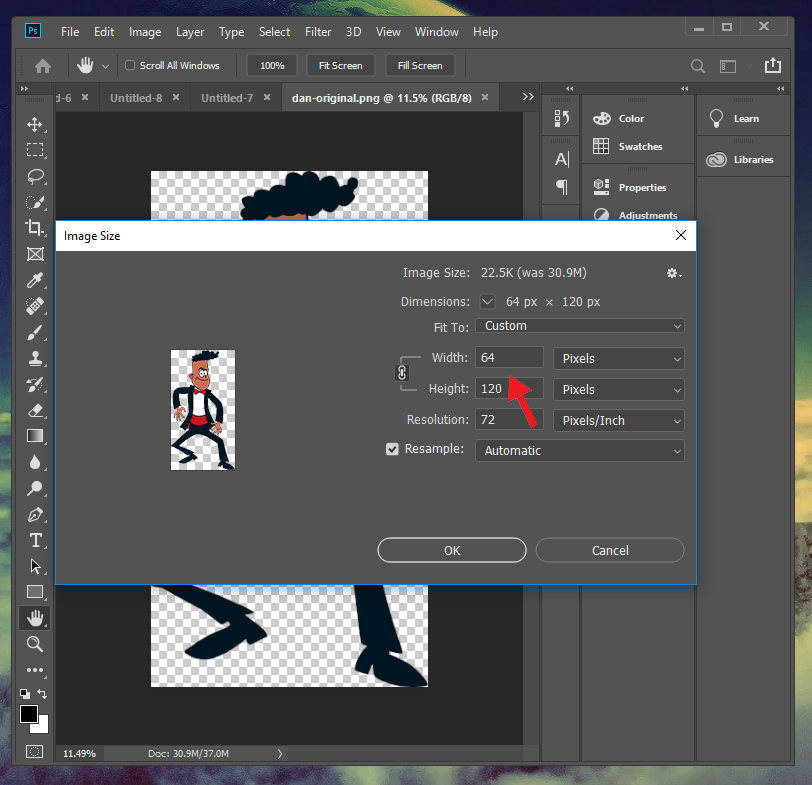Swap foreground and background colors
The height and width of the screenshot is (785, 812).
(x=42, y=693)
